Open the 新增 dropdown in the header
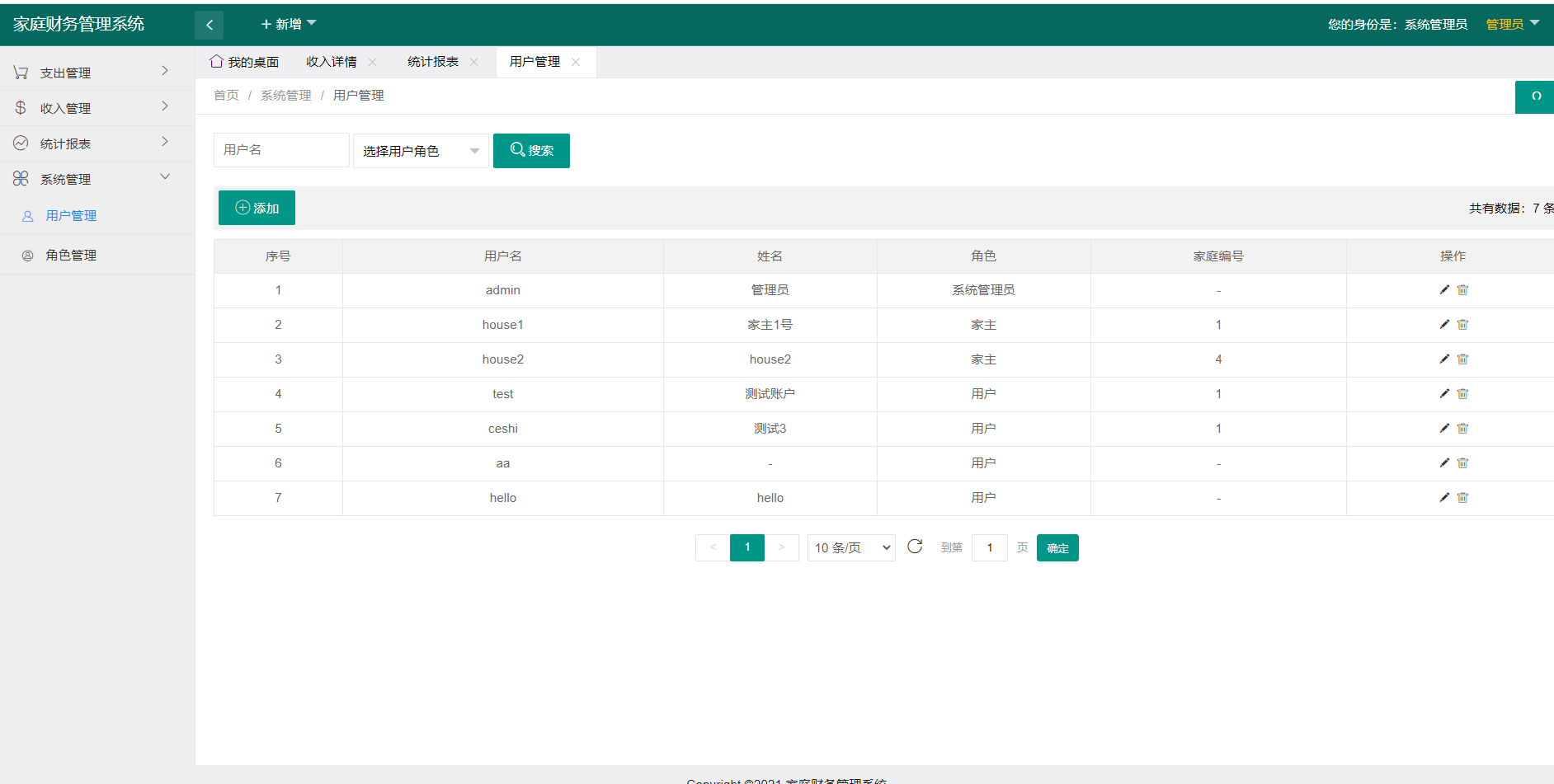Screen dimensions: 1554x784 pyautogui.click(x=289, y=25)
